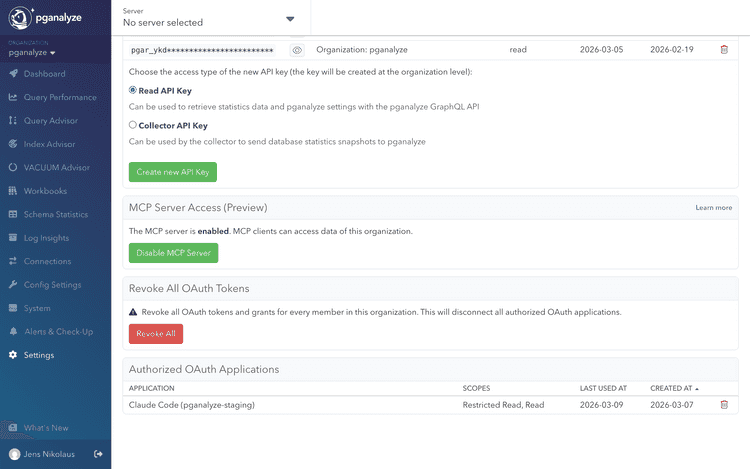
Task: Click the sign out icon
Action: (98, 454)
